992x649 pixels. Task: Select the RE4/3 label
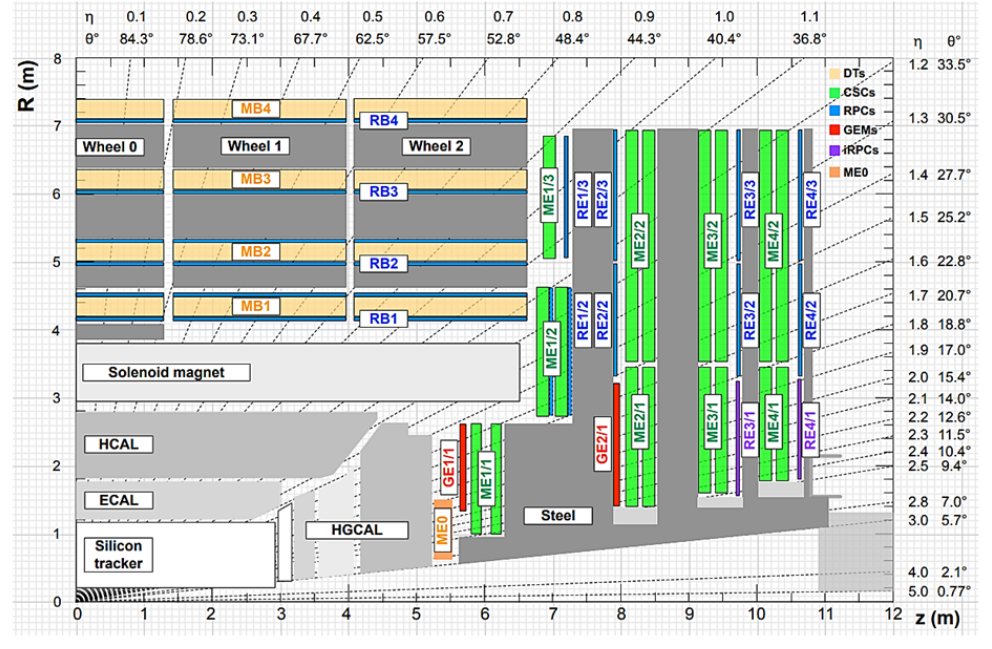[811, 199]
